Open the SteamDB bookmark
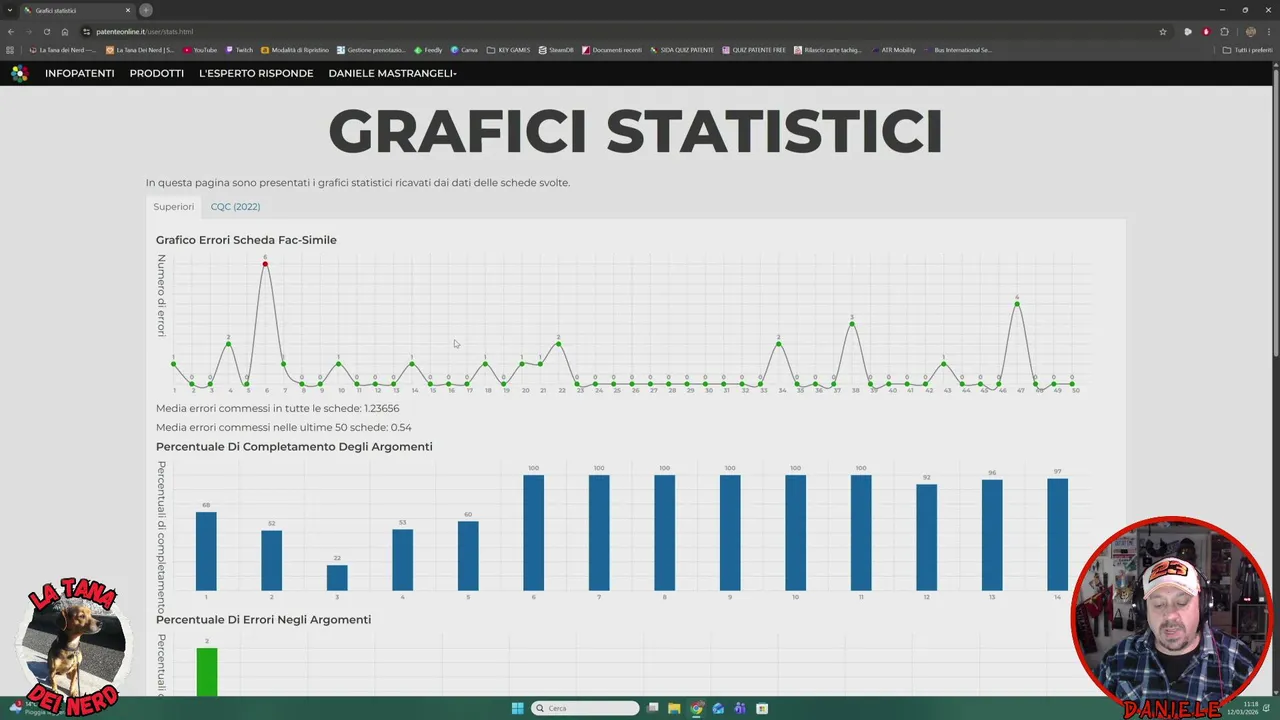1280x720 pixels. [x=556, y=50]
